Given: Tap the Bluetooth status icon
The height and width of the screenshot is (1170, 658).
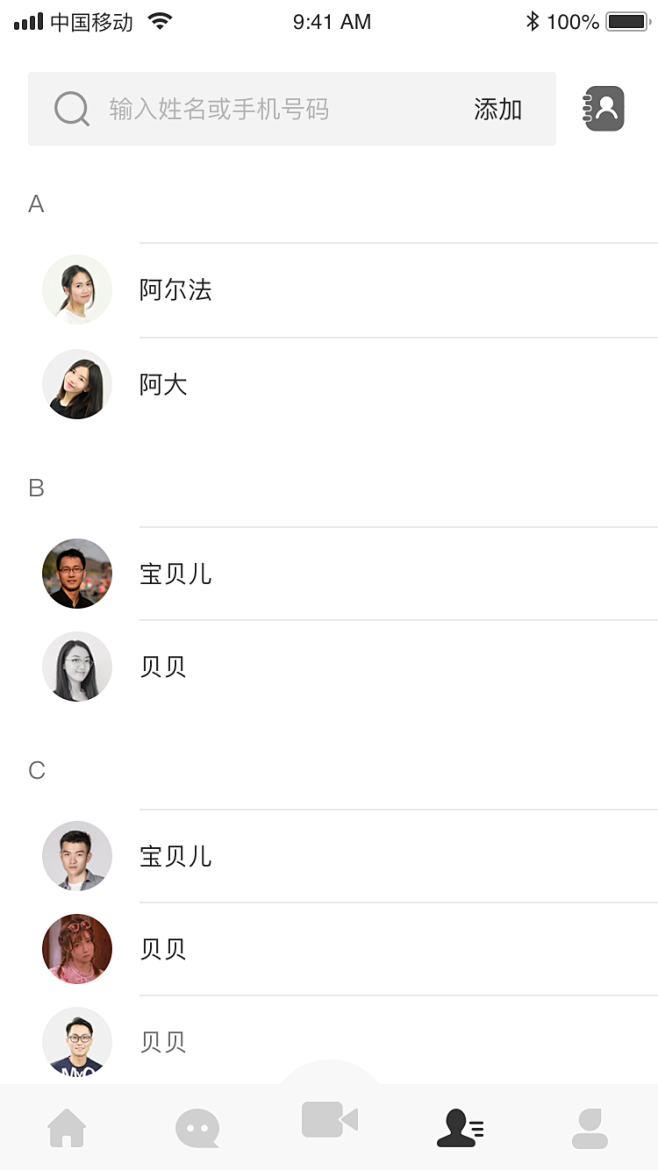Looking at the screenshot, I should [532, 22].
